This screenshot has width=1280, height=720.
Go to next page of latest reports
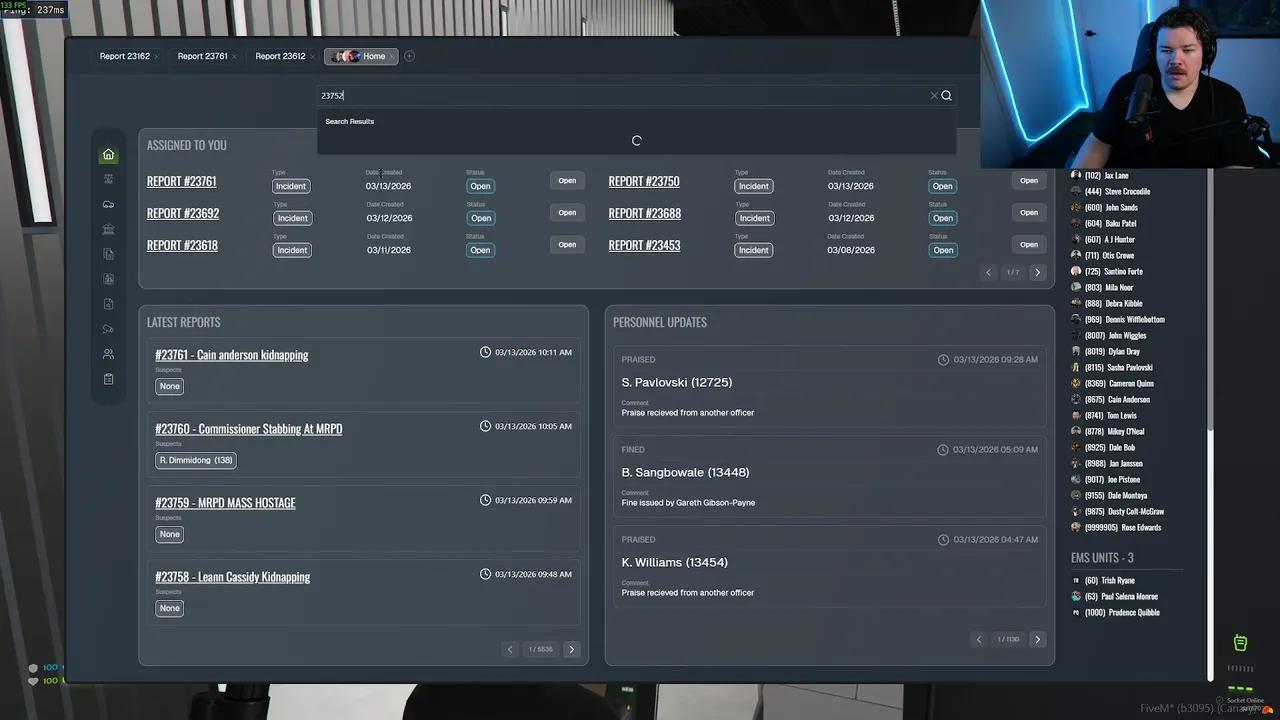point(571,649)
